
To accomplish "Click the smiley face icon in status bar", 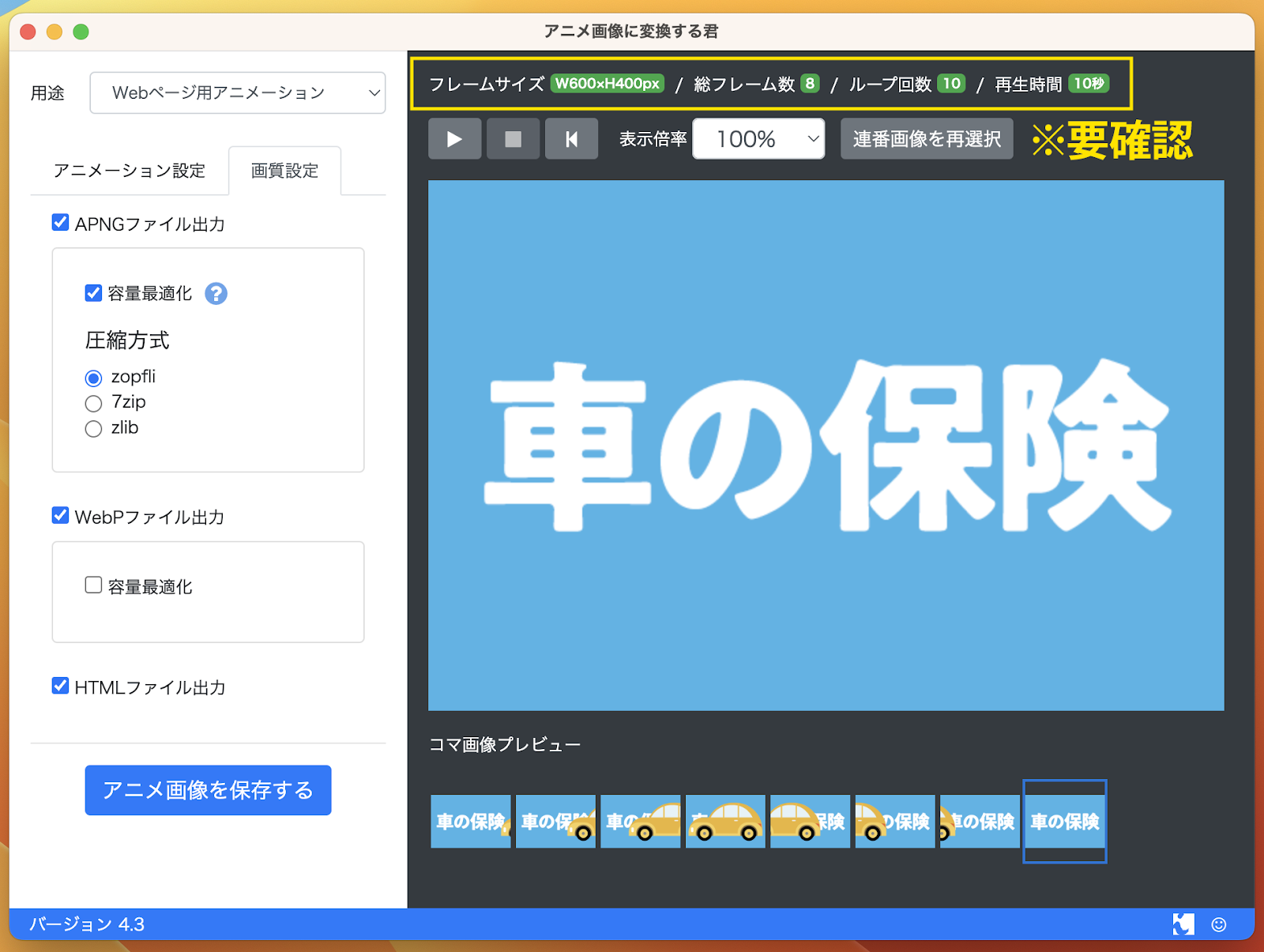I will [x=1218, y=924].
